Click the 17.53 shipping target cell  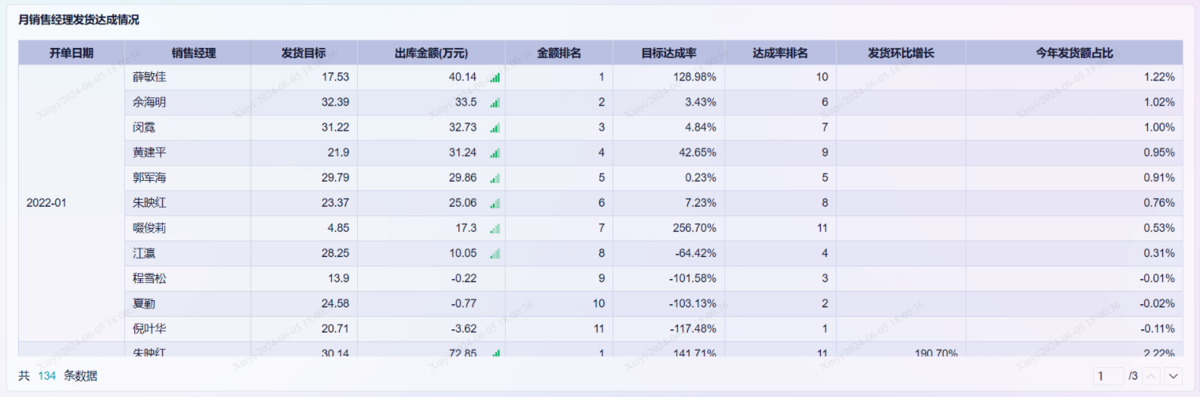[304, 77]
